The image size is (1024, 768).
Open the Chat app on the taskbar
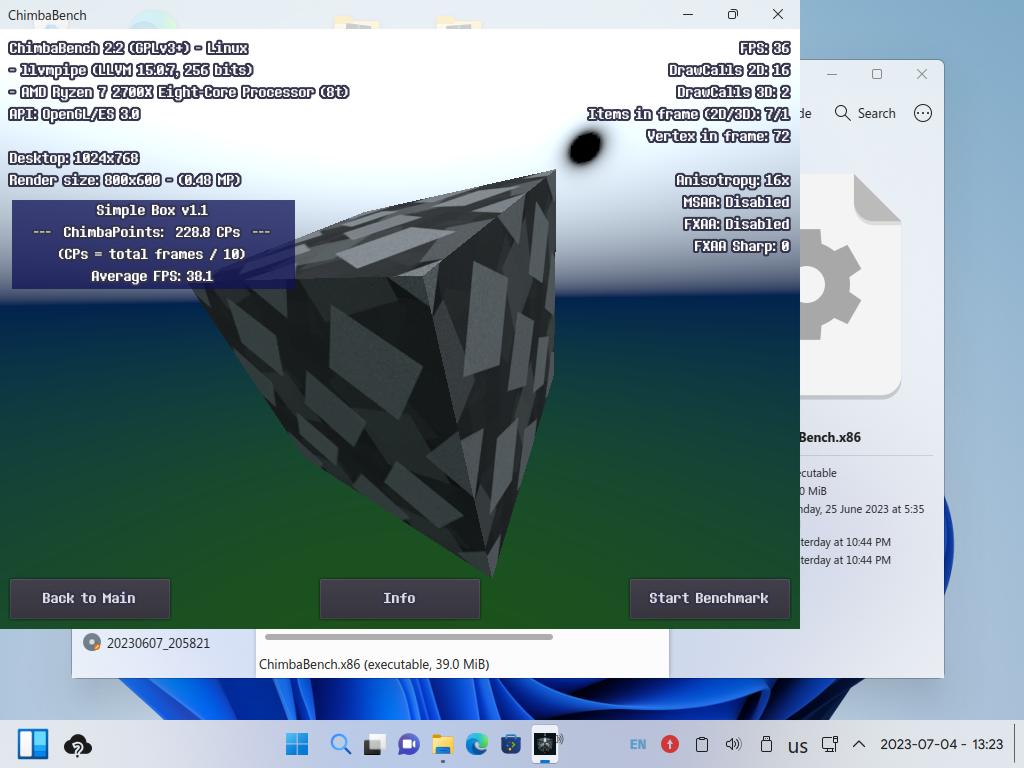pos(409,744)
